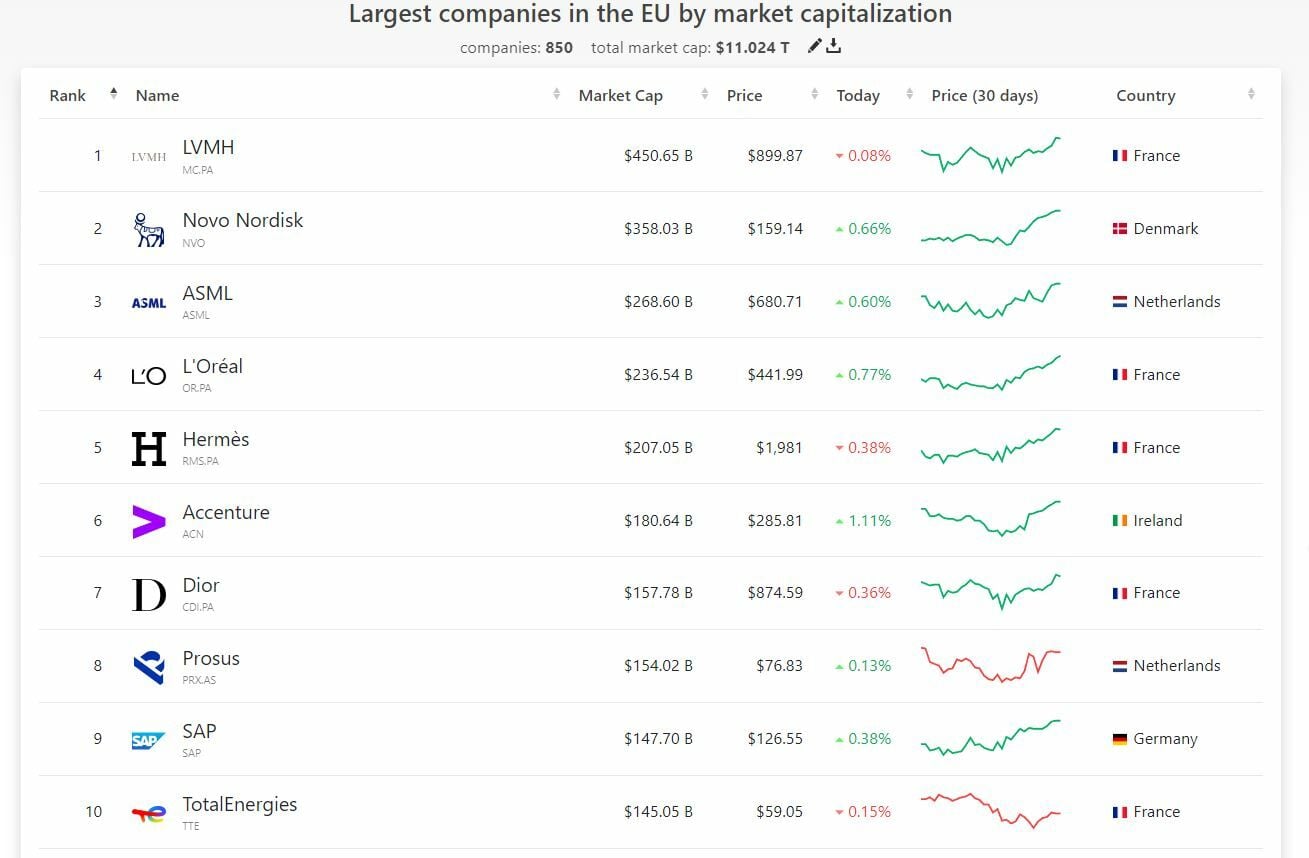Sort table by Rank column arrows
The height and width of the screenshot is (858, 1309).
[x=114, y=94]
